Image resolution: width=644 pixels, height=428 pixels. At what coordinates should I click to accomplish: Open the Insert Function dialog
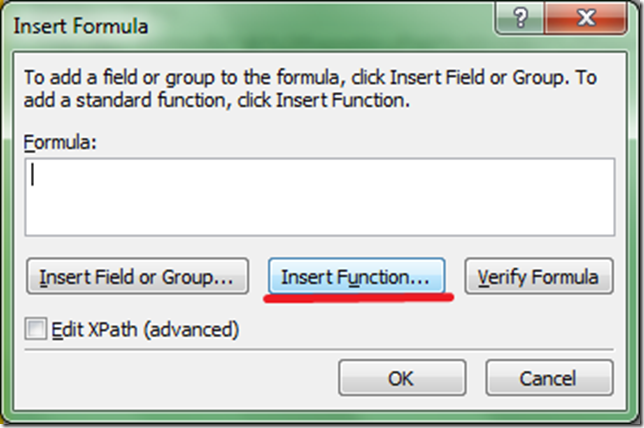pos(355,277)
